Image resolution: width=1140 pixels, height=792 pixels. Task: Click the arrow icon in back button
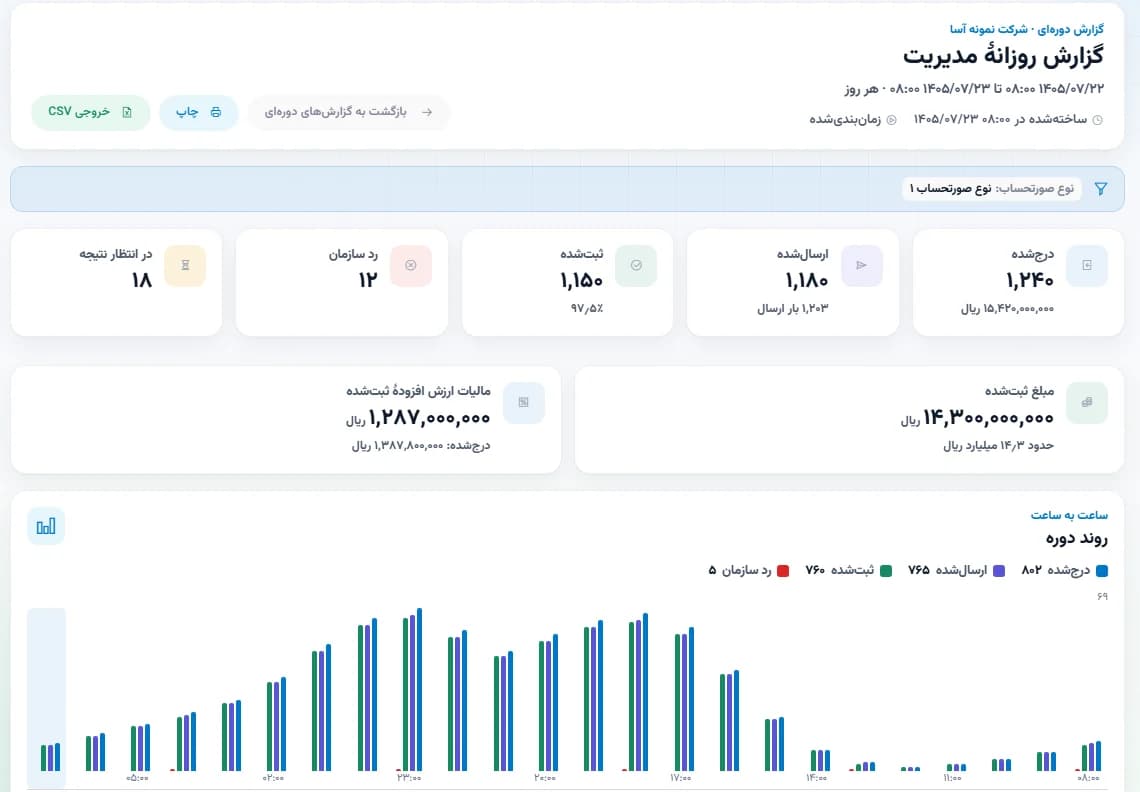point(427,112)
